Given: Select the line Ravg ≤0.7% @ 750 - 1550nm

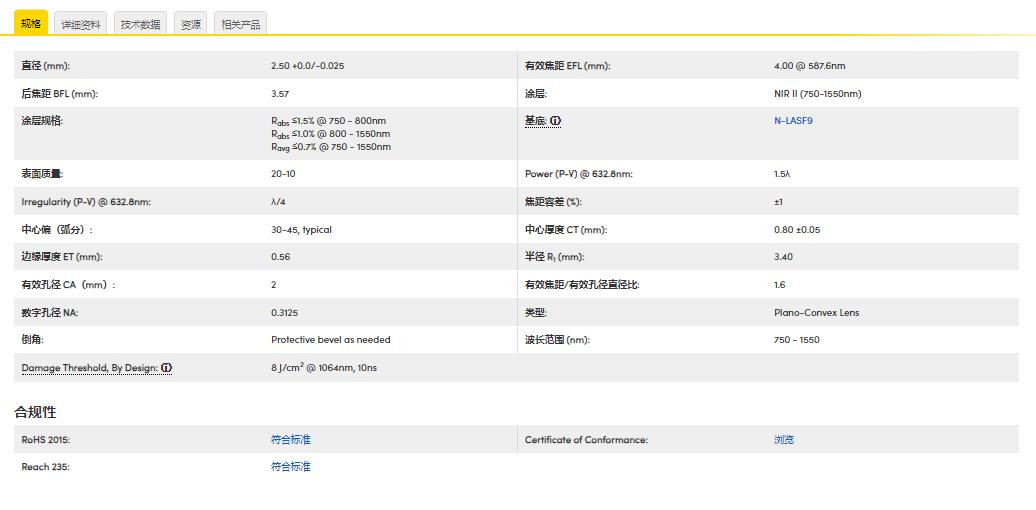Looking at the screenshot, I should click(330, 147).
